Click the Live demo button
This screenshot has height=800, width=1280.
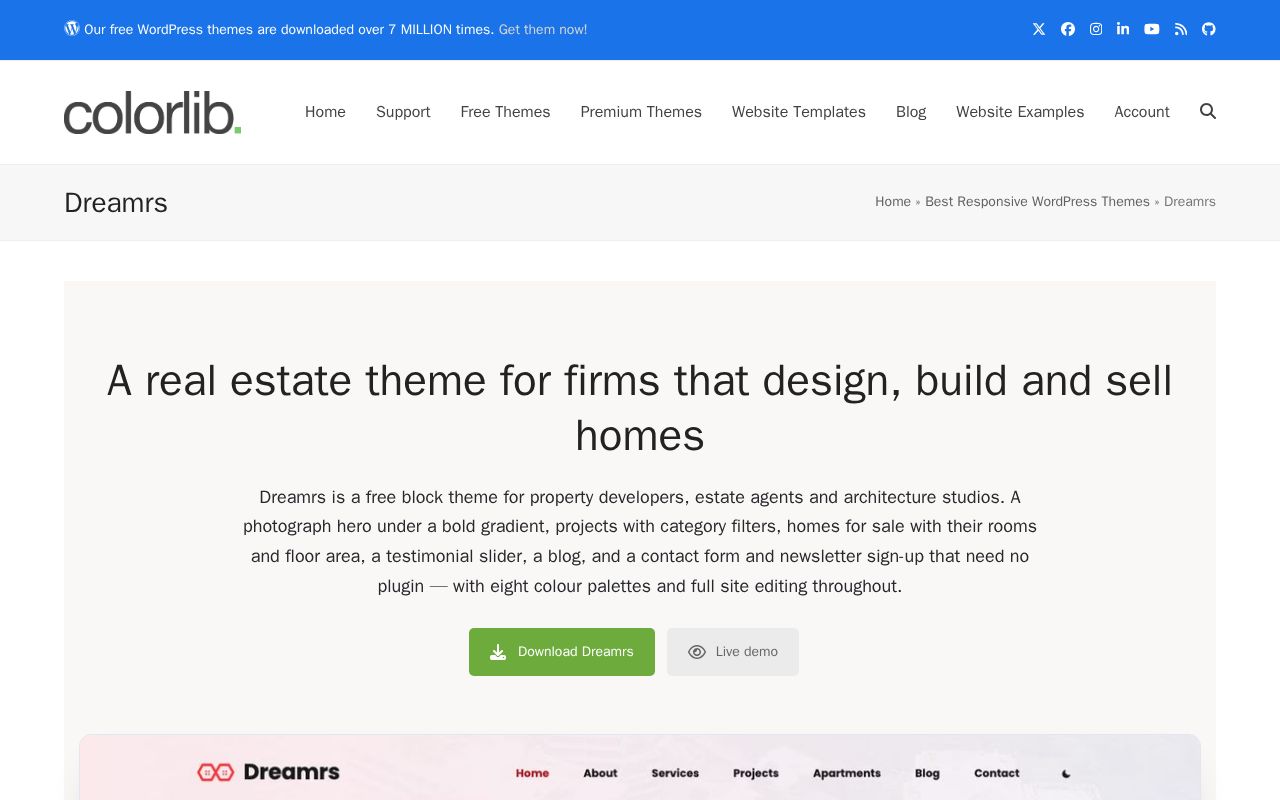click(x=733, y=652)
